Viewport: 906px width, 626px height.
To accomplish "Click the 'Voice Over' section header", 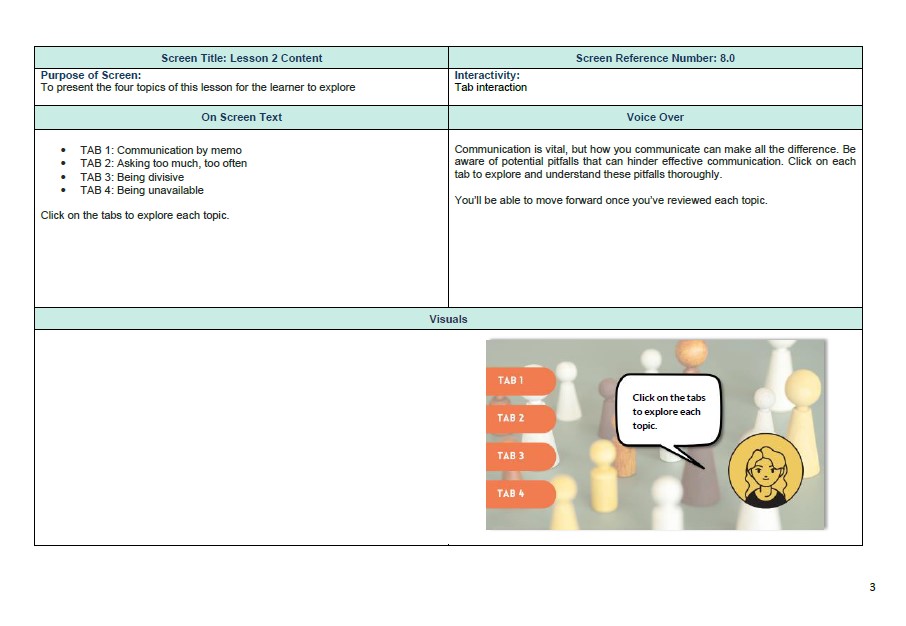I will click(655, 117).
